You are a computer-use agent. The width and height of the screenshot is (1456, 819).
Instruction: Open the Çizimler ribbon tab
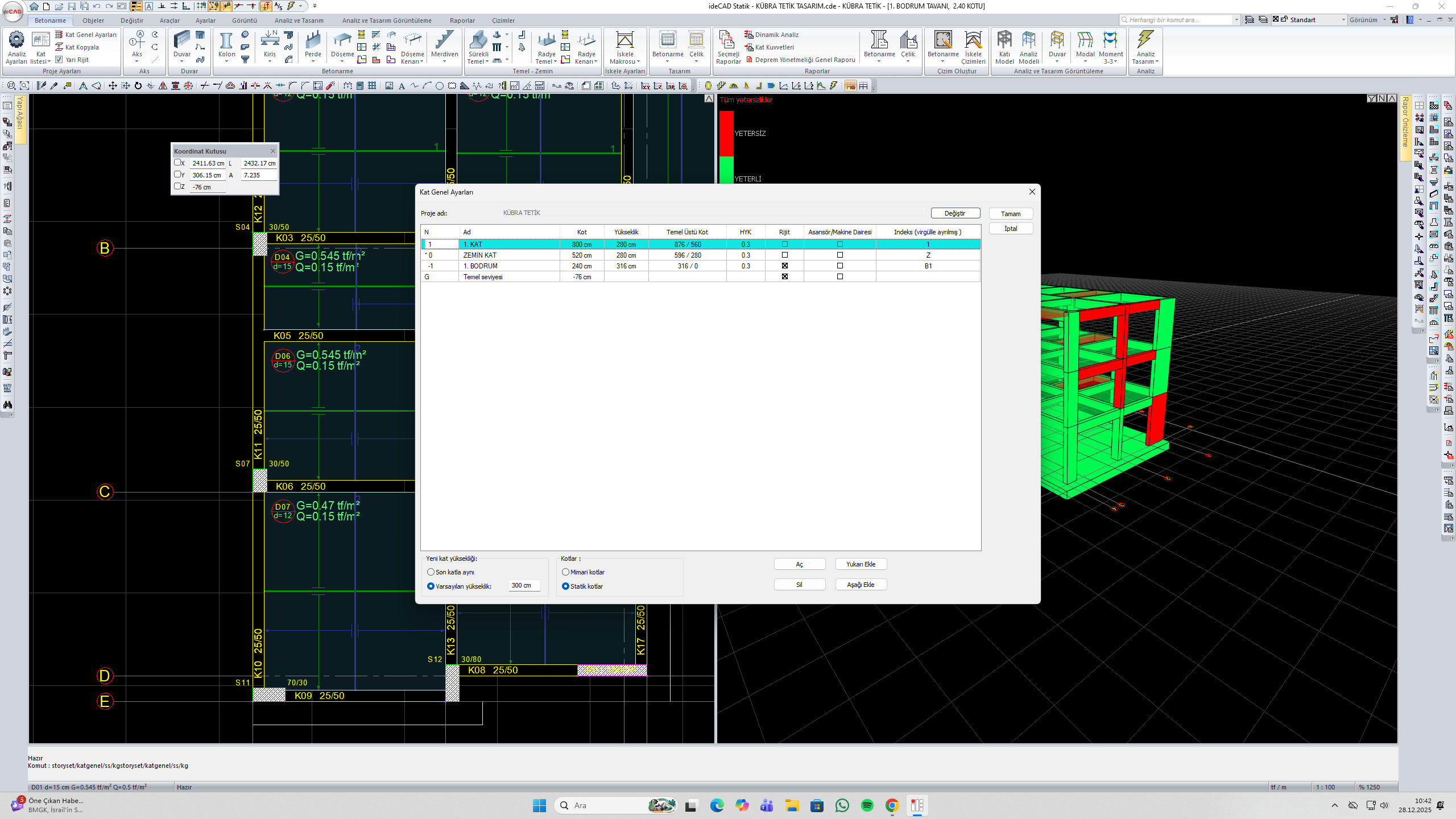click(x=503, y=20)
